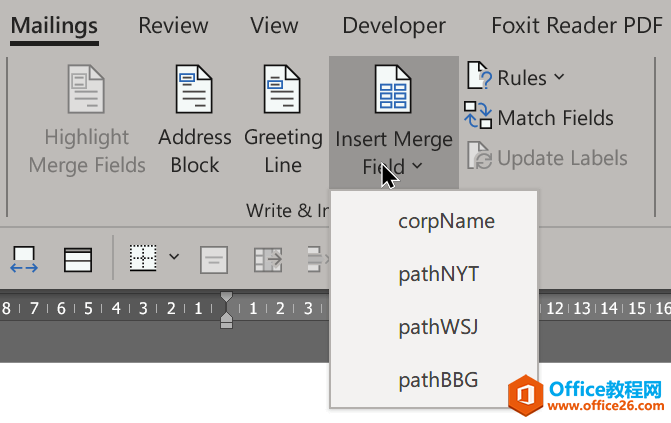Pick the pathBBG merge field
671x423 pixels.
(438, 379)
